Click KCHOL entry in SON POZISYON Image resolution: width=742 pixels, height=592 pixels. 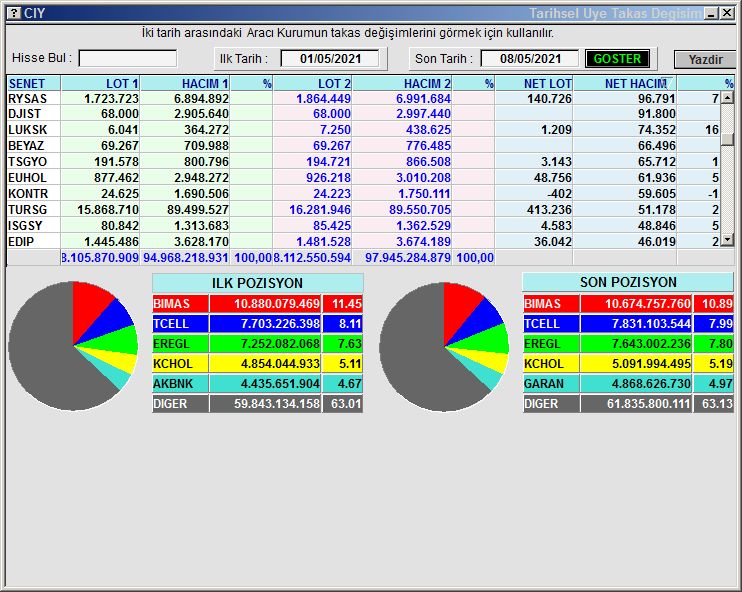click(628, 364)
